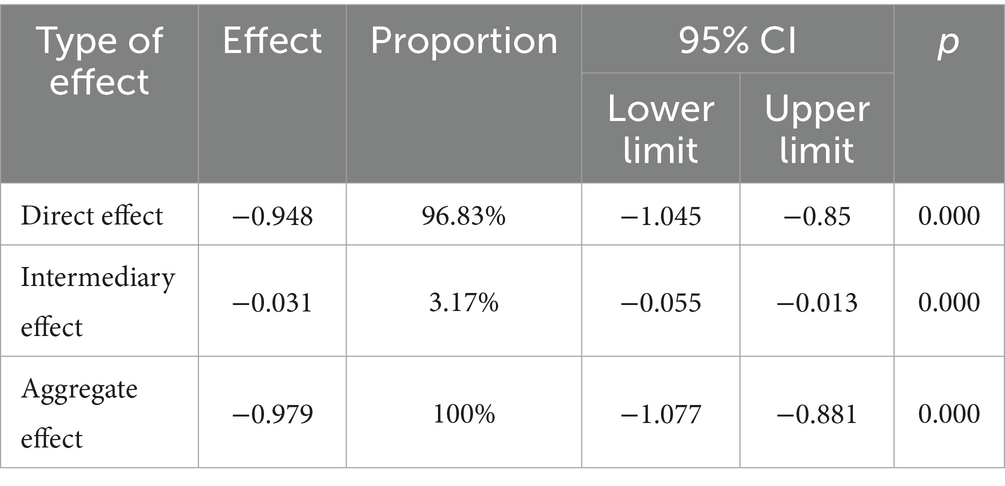Select the −0.948 effect value
This screenshot has height=486, width=1005.
(272, 216)
